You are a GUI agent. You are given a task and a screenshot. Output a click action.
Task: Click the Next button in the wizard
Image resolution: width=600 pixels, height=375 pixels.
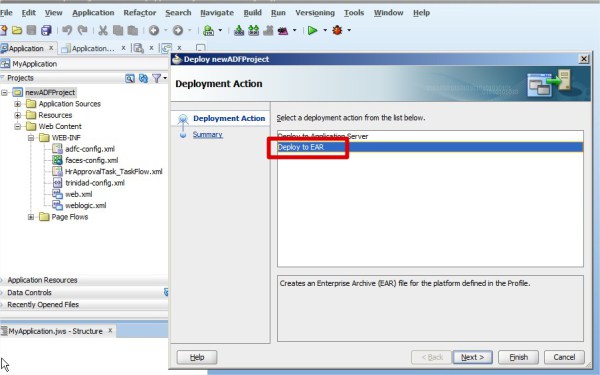(x=472, y=357)
